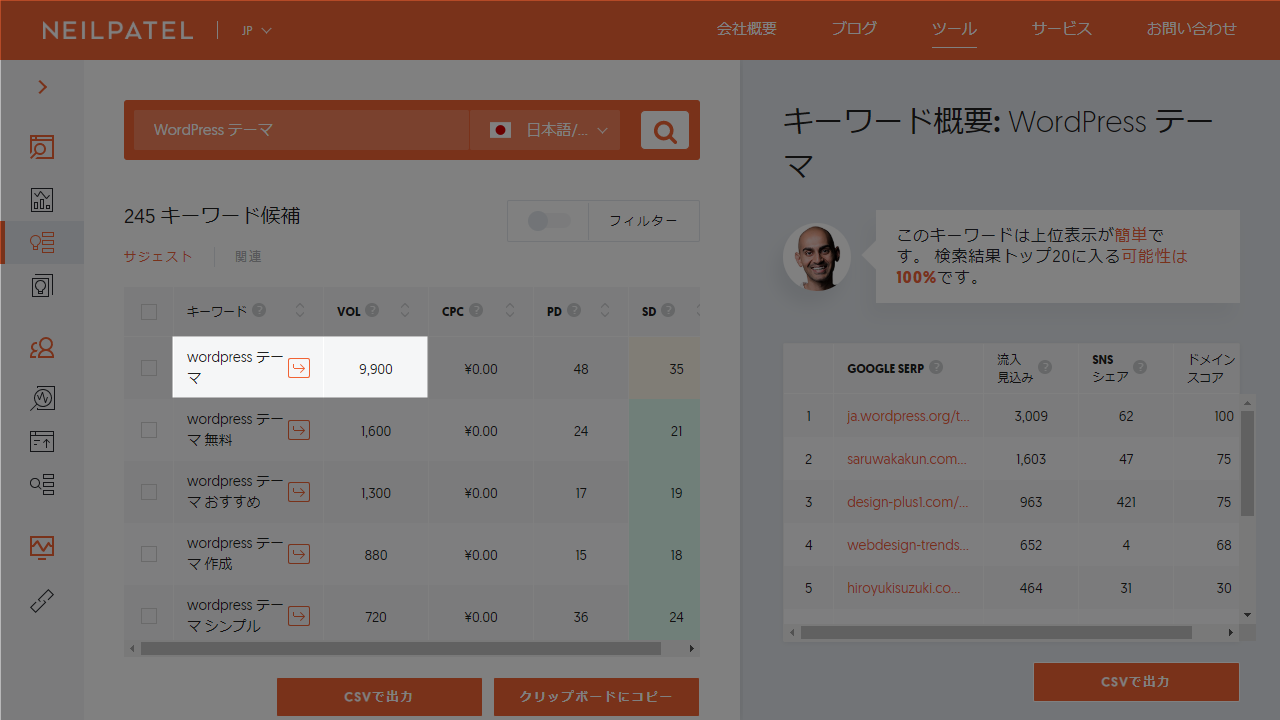Viewport: 1280px width, 720px height.
Task: Open ja.wordpress.org SERP link
Action: (908, 416)
